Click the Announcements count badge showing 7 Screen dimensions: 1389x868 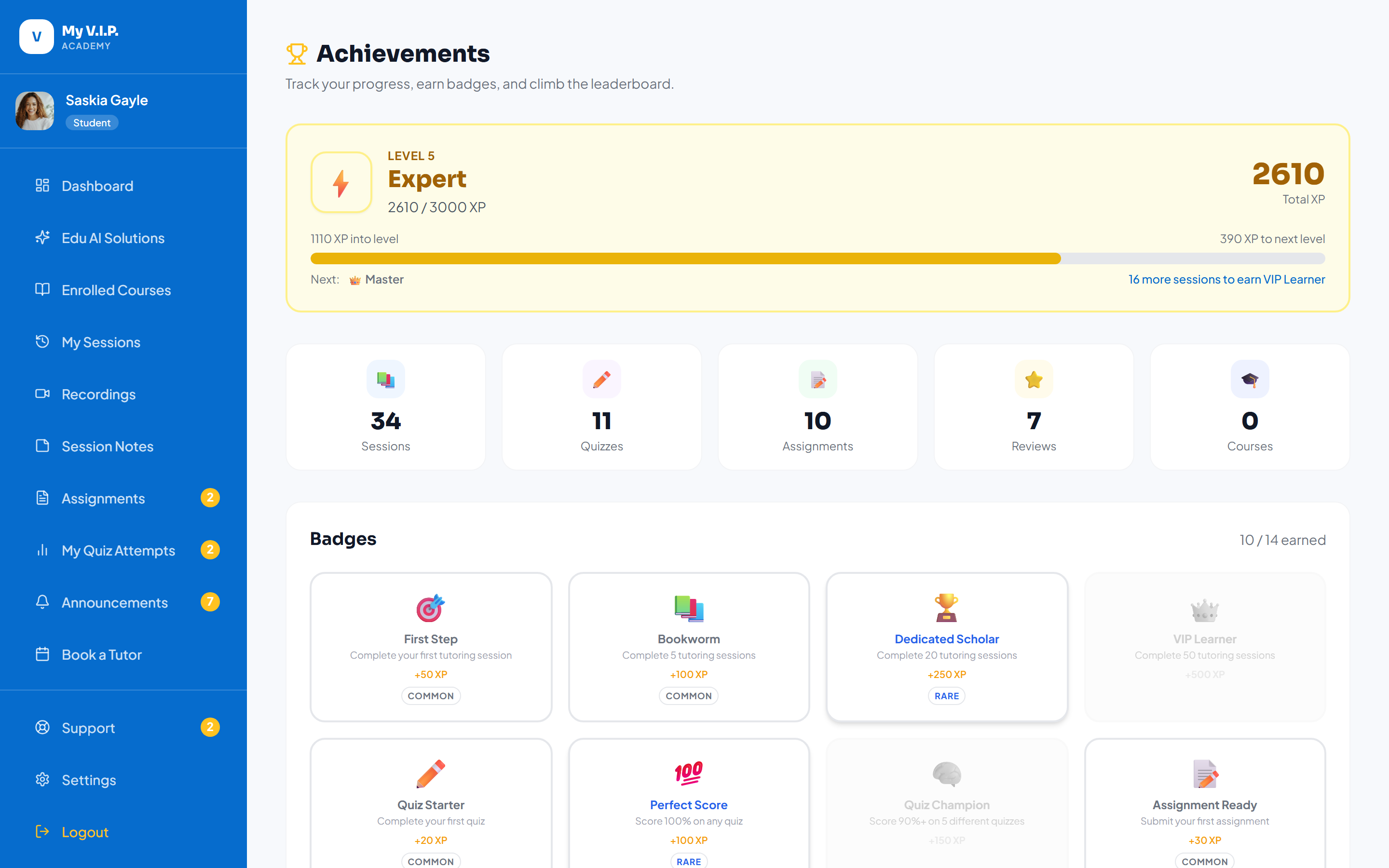pos(210,602)
